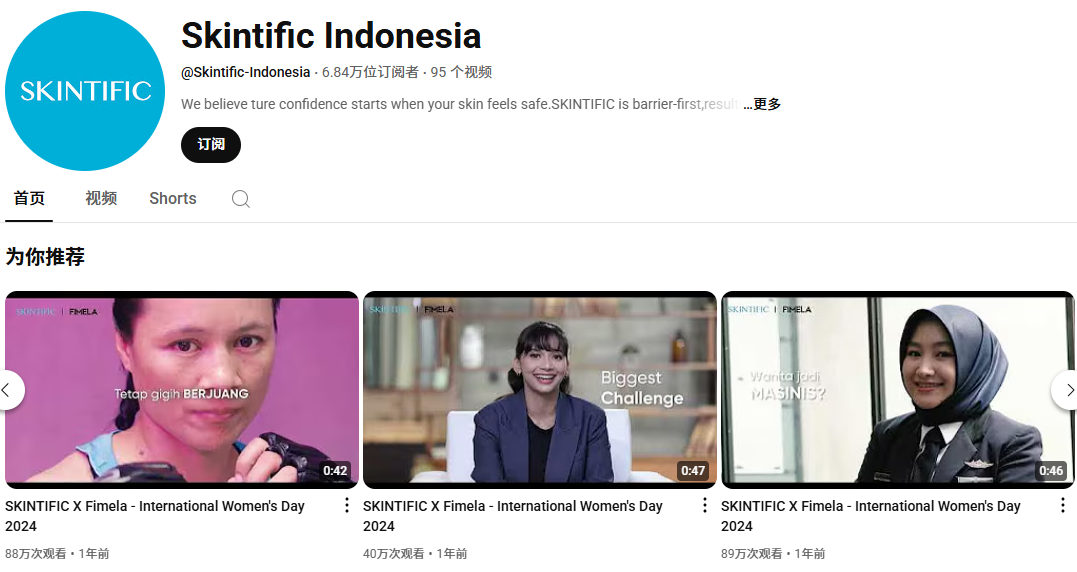
Task: Open the channel search magnifier icon
Action: click(x=241, y=199)
